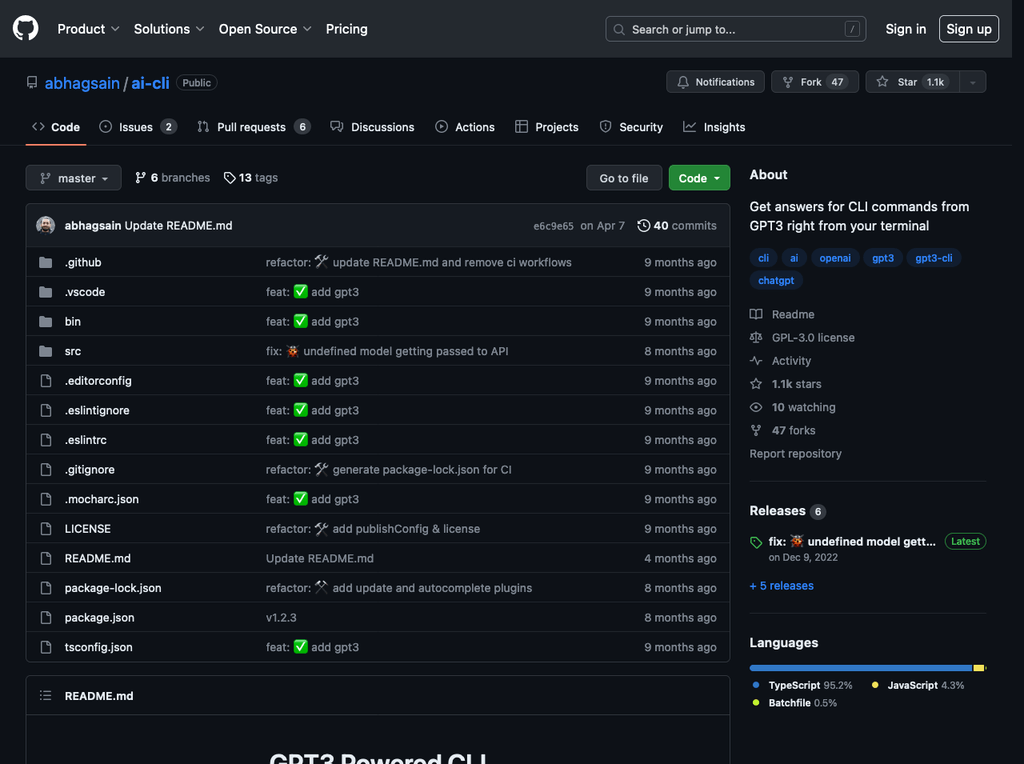Viewport: 1024px width, 764px height.
Task: Open the package.json file
Action: coord(99,618)
